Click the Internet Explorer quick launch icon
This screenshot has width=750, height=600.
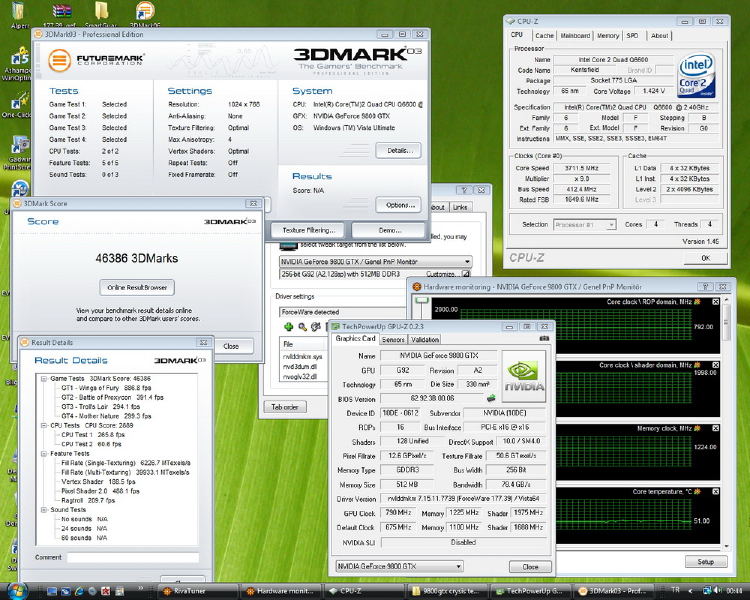(79, 592)
